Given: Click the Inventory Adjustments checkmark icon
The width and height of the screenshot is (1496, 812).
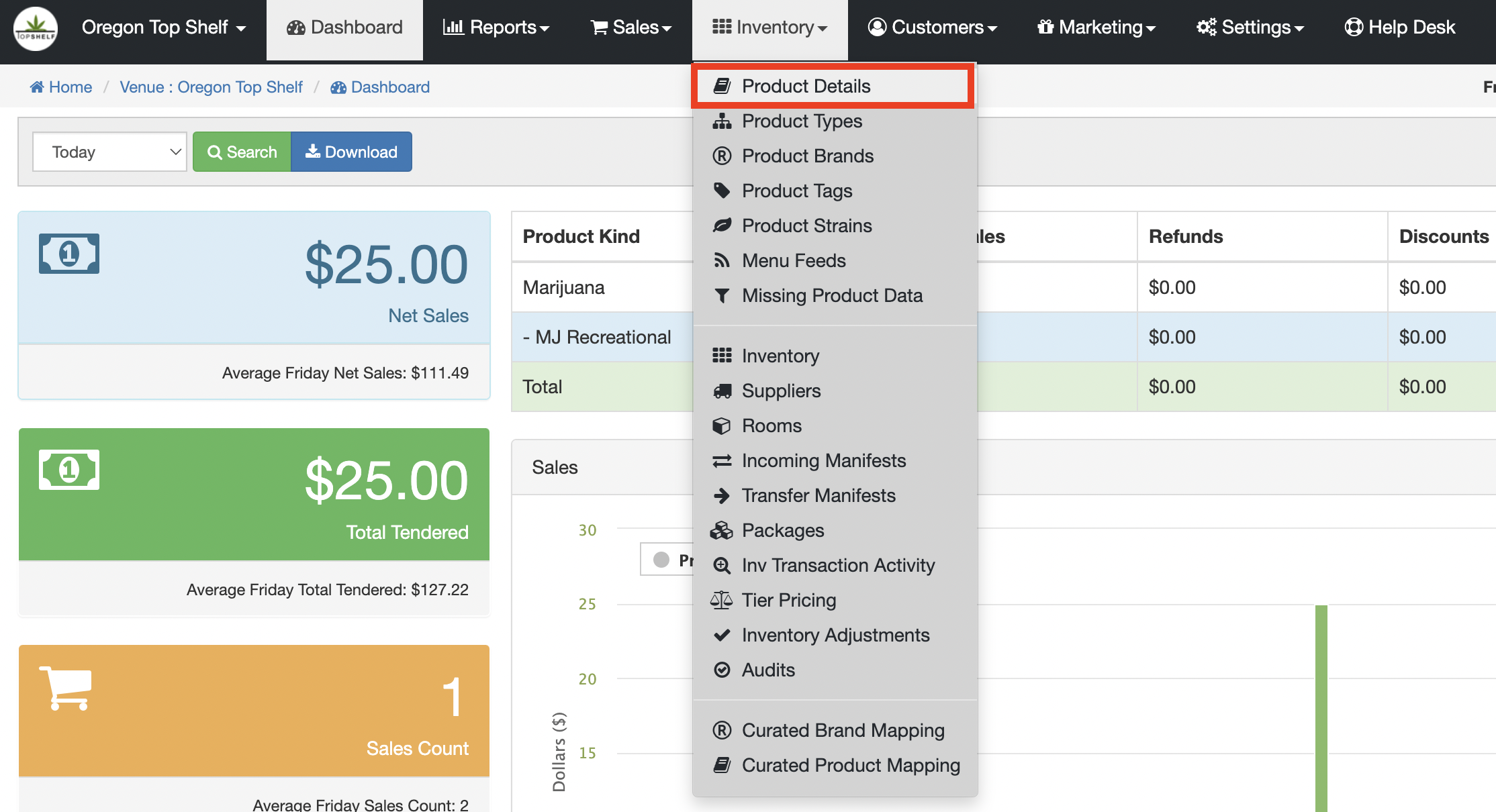Looking at the screenshot, I should tap(722, 635).
